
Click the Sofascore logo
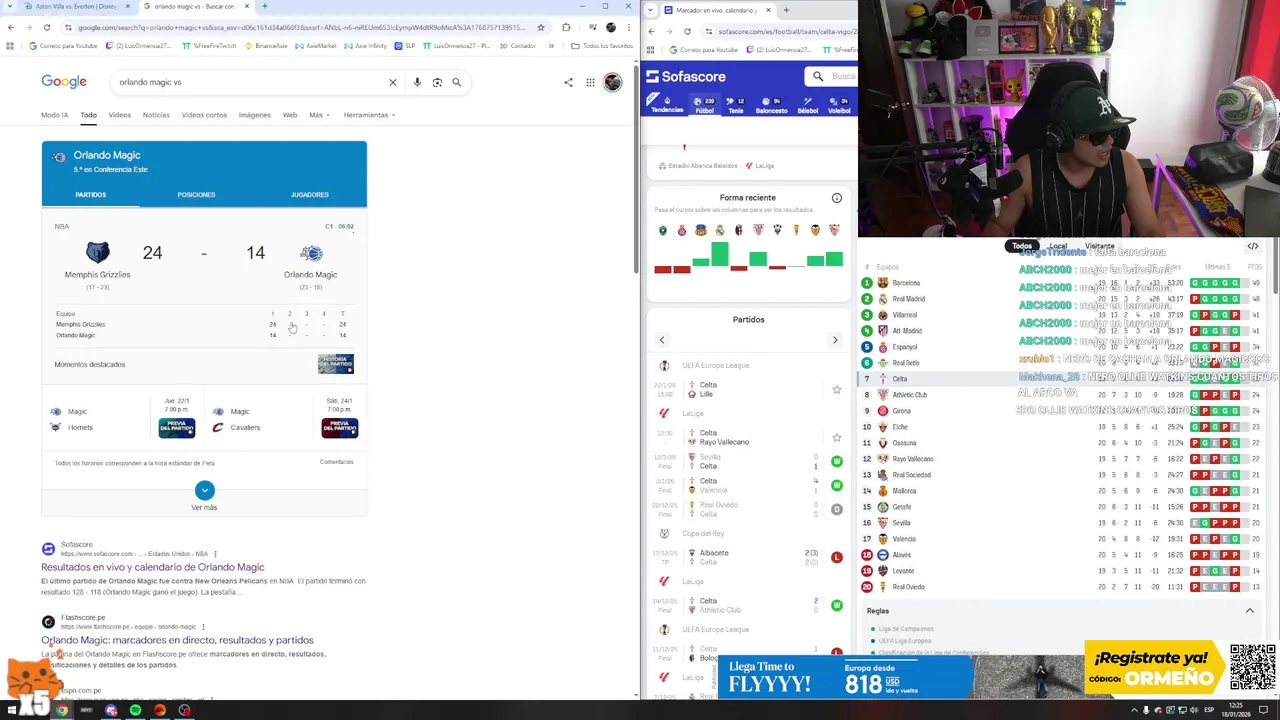pyautogui.click(x=686, y=76)
